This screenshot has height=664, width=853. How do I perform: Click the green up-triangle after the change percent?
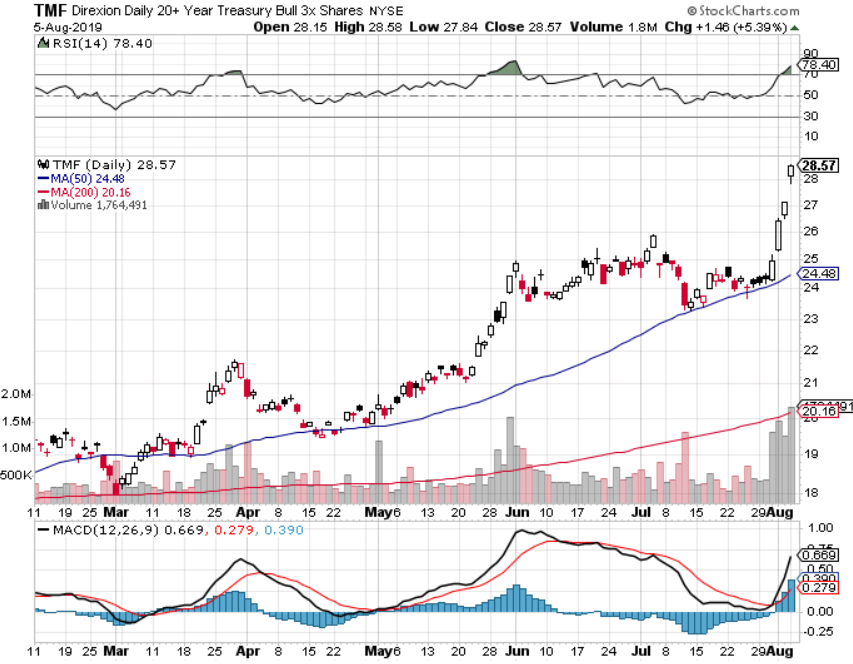point(794,27)
